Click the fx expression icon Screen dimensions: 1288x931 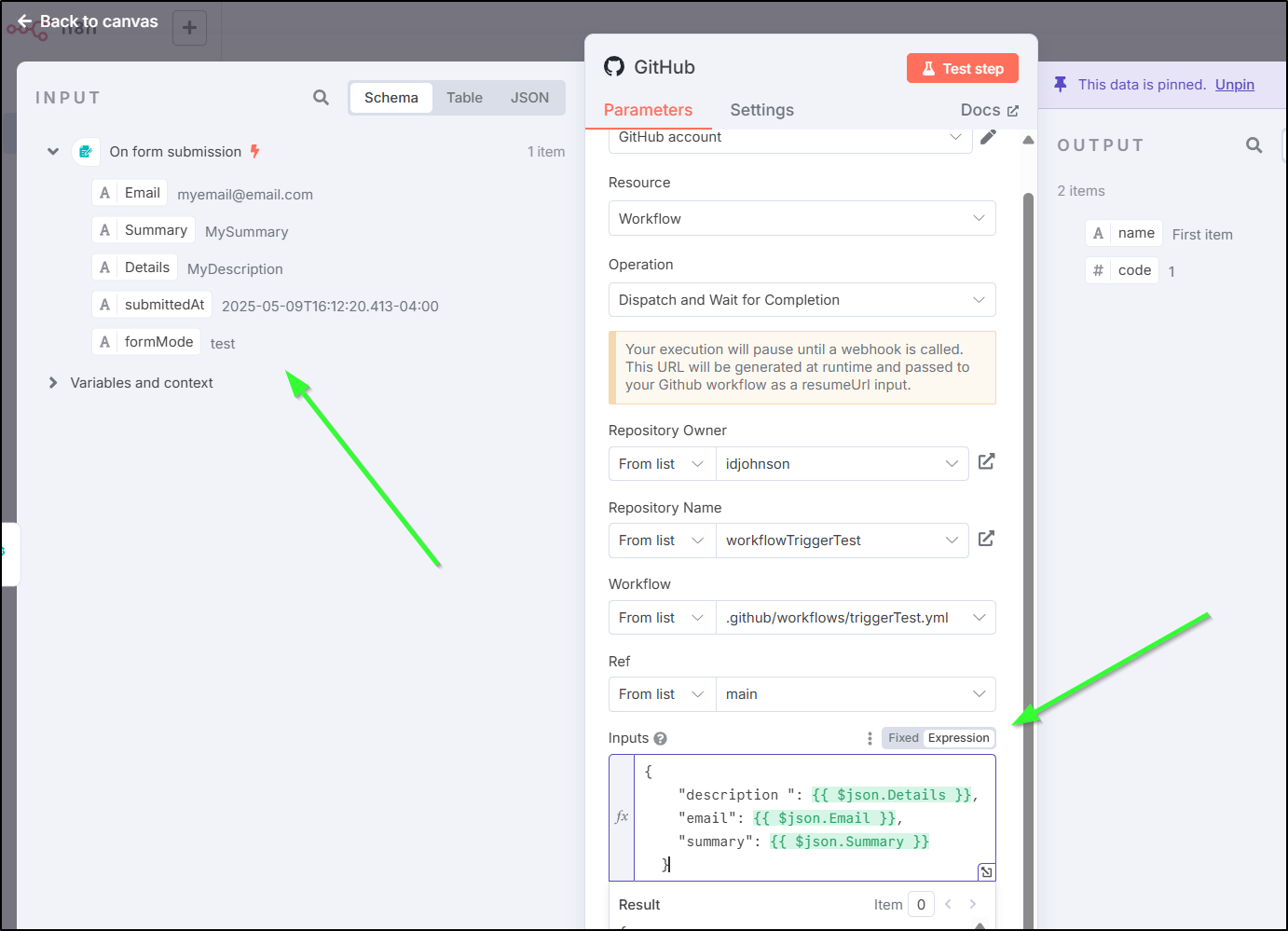[622, 817]
